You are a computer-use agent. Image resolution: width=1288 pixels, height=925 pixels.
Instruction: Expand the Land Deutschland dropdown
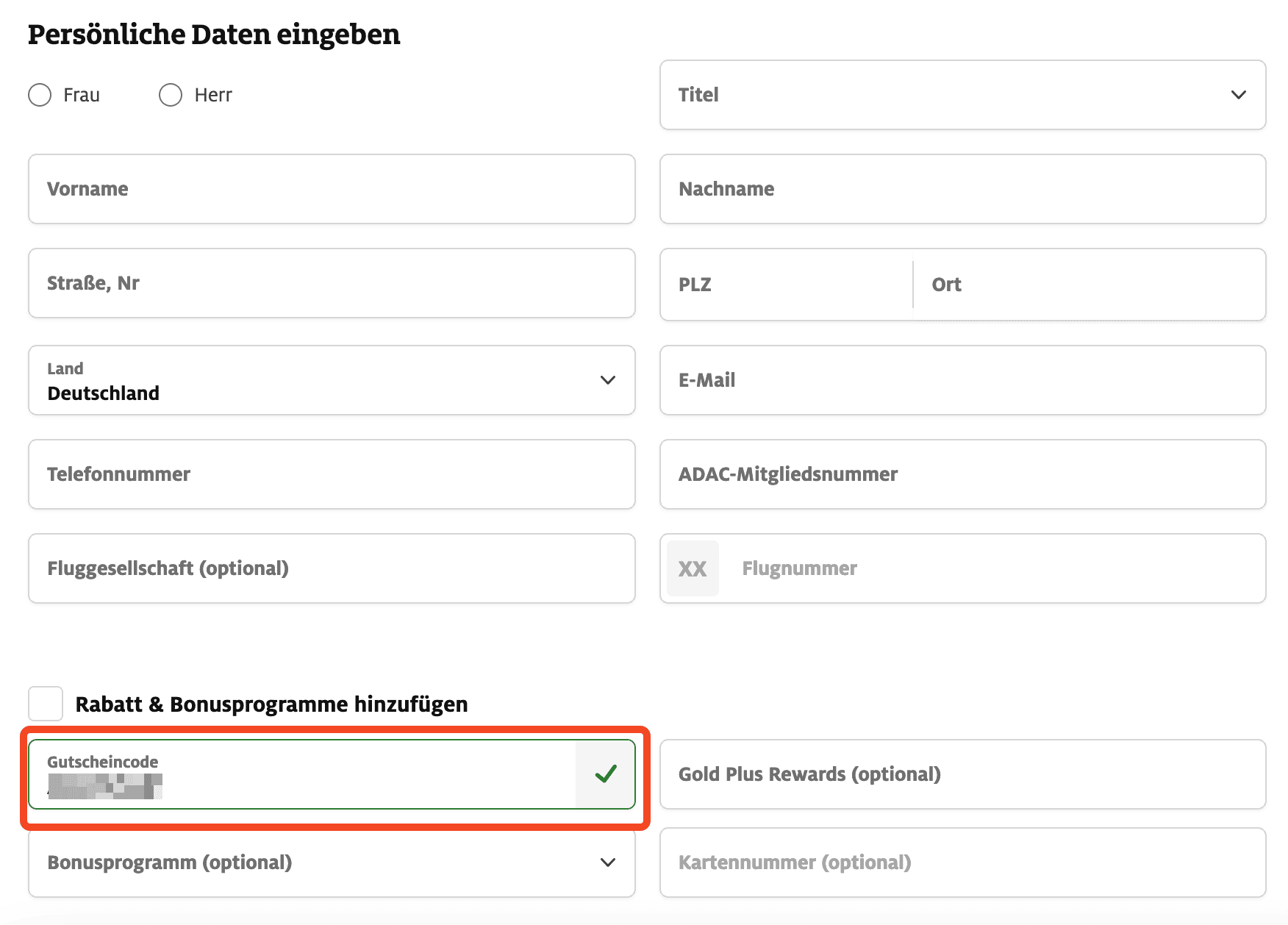point(331,380)
